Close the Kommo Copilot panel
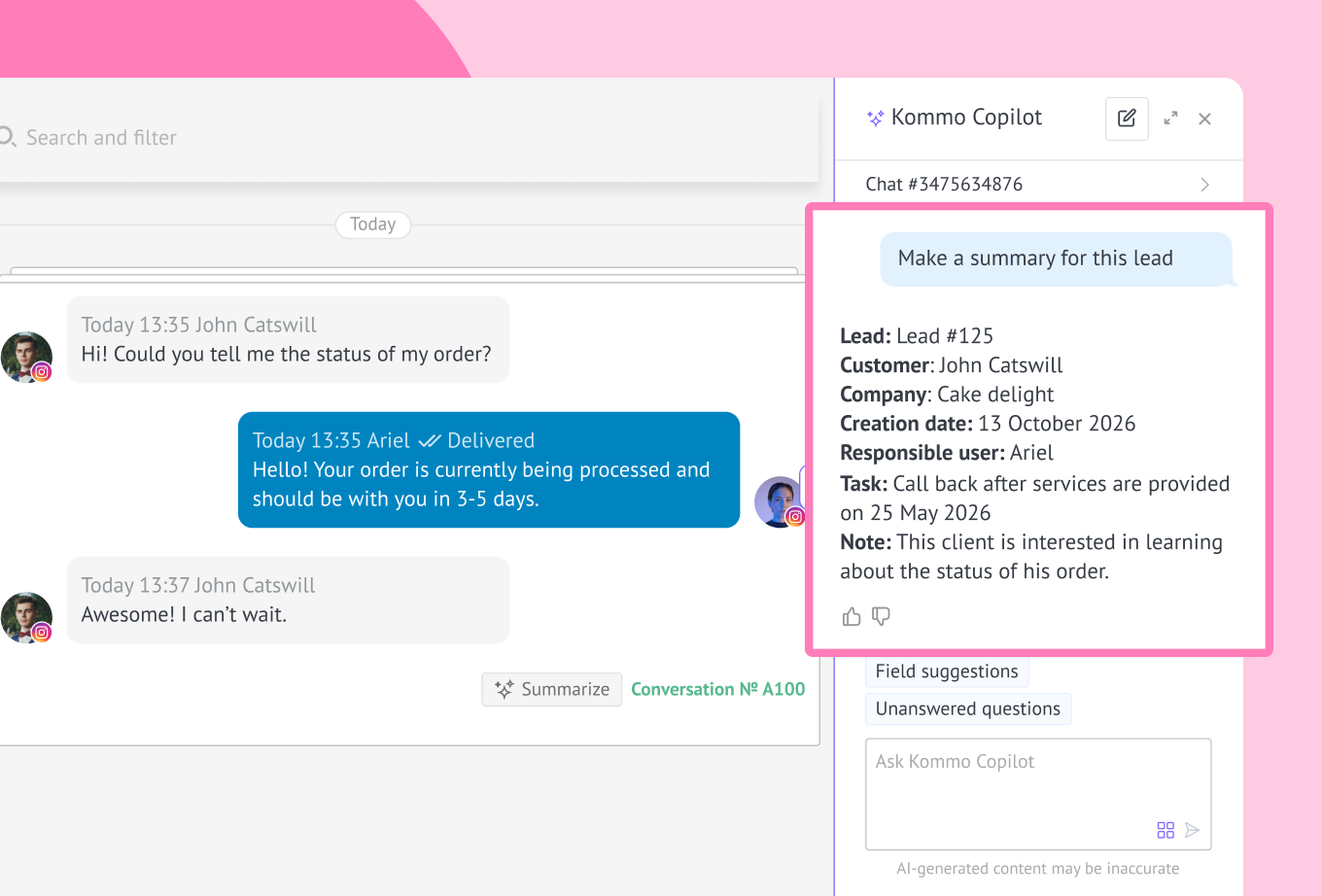 (x=1204, y=119)
